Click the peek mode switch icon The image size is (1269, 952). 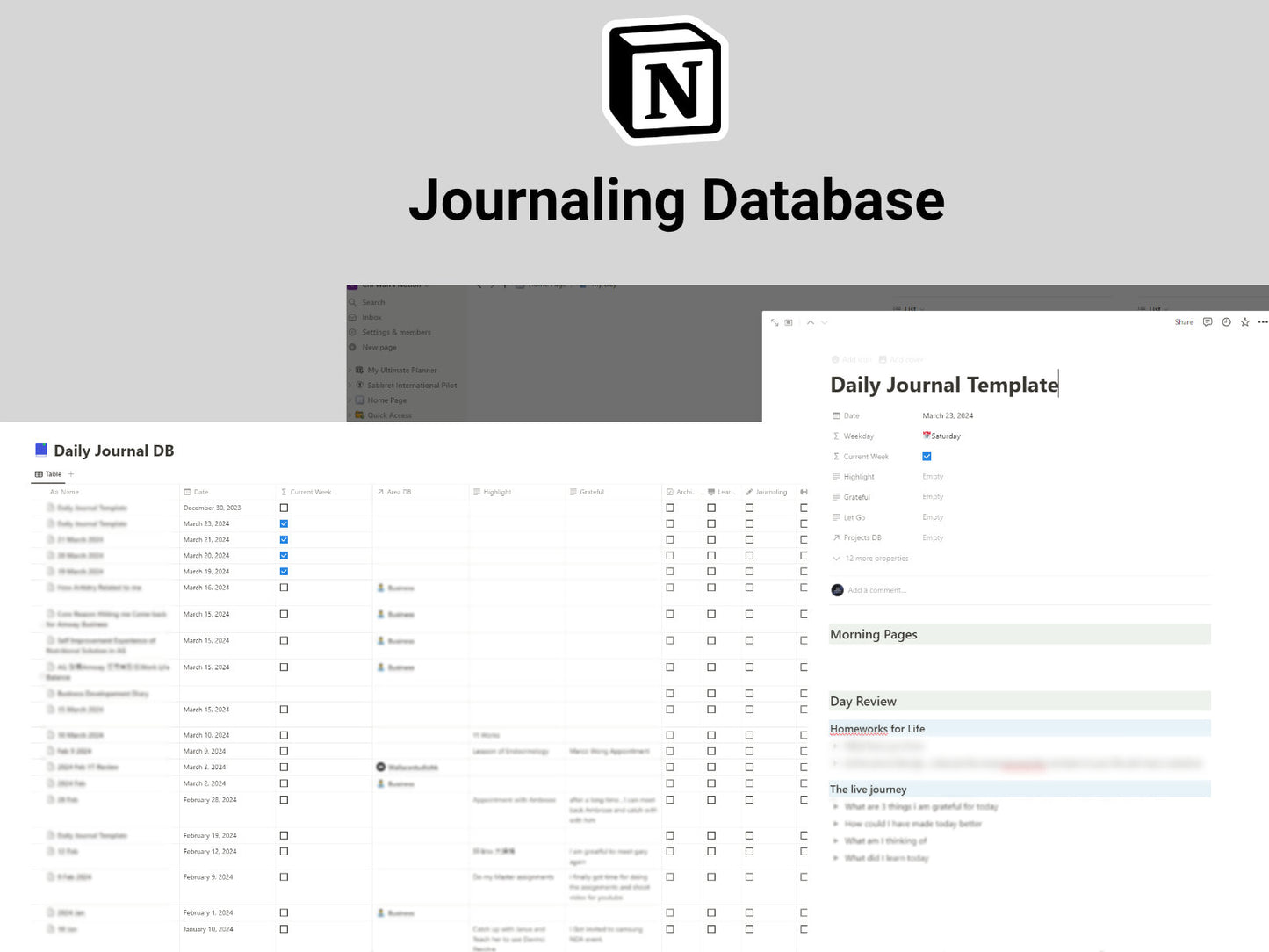point(789,322)
